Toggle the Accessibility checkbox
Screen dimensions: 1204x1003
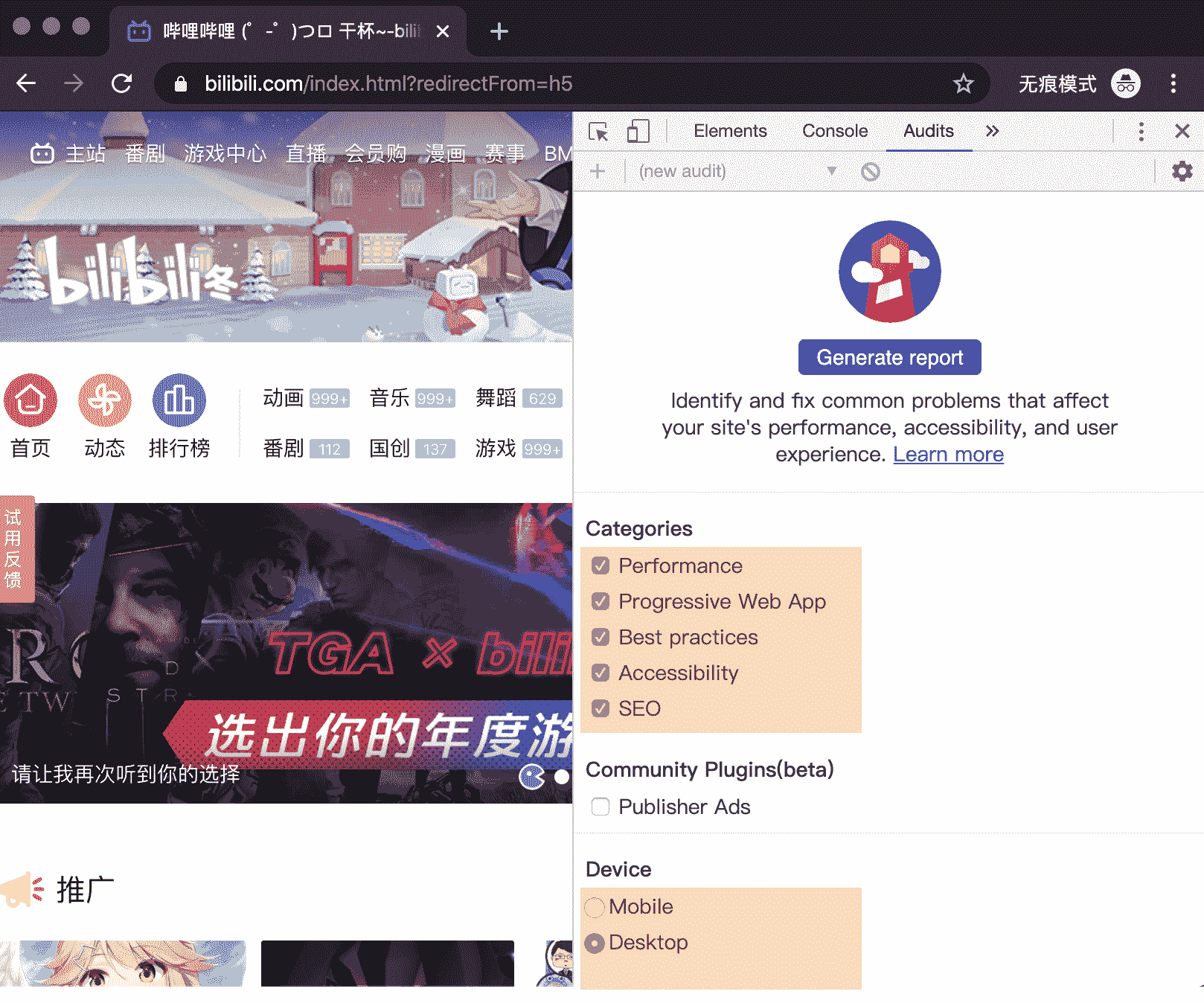click(x=601, y=673)
